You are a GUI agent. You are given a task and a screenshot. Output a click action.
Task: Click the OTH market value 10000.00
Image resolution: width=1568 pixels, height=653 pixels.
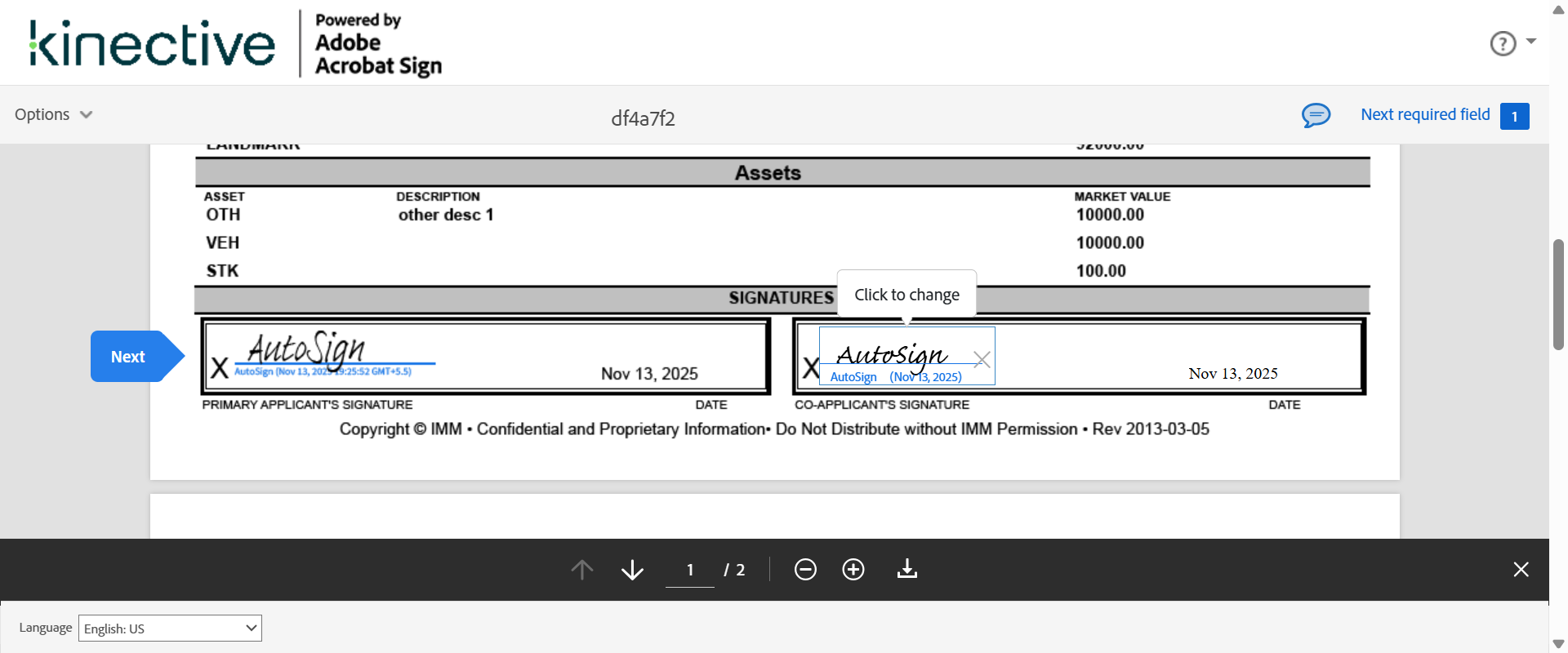(x=1110, y=215)
